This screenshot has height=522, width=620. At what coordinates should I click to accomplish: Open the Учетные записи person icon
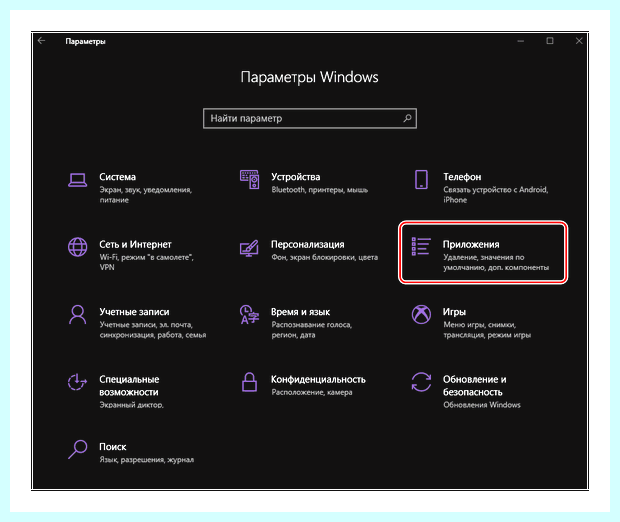tap(78, 314)
